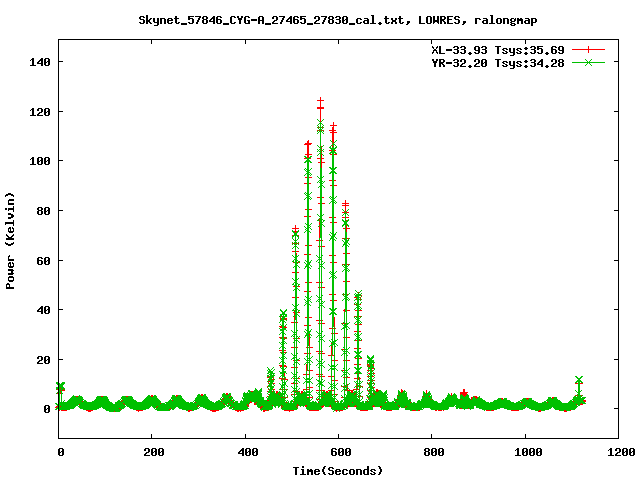Viewport: 640px width, 480px height.
Task: Click the 20 tick label on power axis
Action: point(43,360)
